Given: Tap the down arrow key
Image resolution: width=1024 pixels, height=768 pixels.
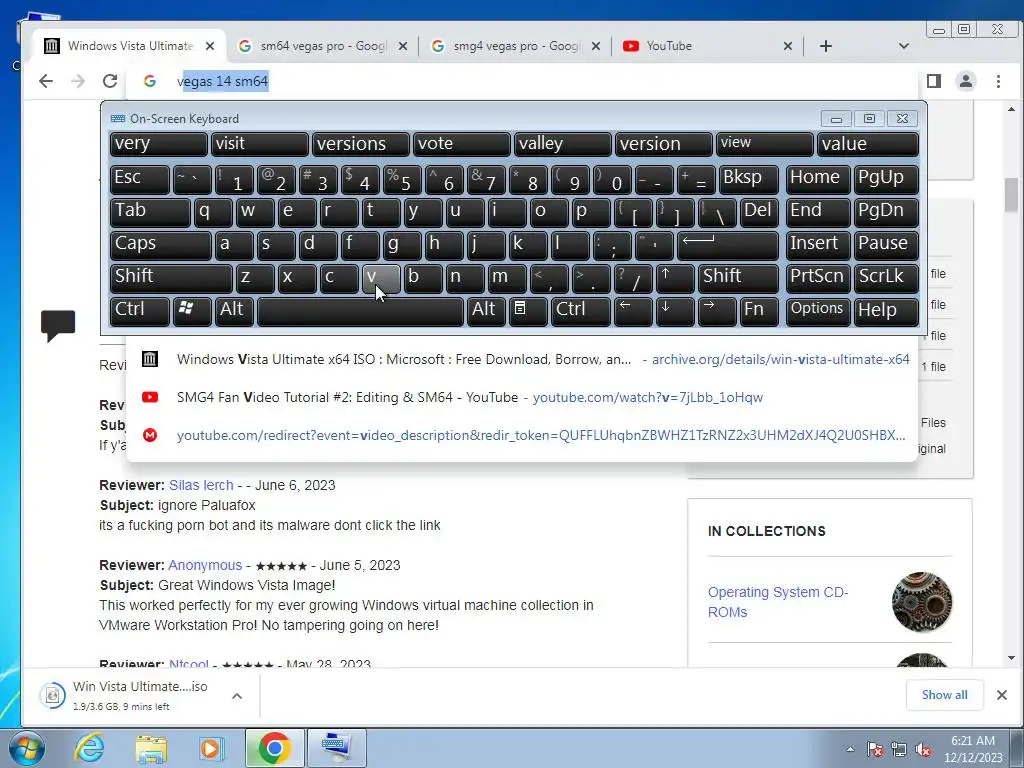Looking at the screenshot, I should pyautogui.click(x=675, y=311).
